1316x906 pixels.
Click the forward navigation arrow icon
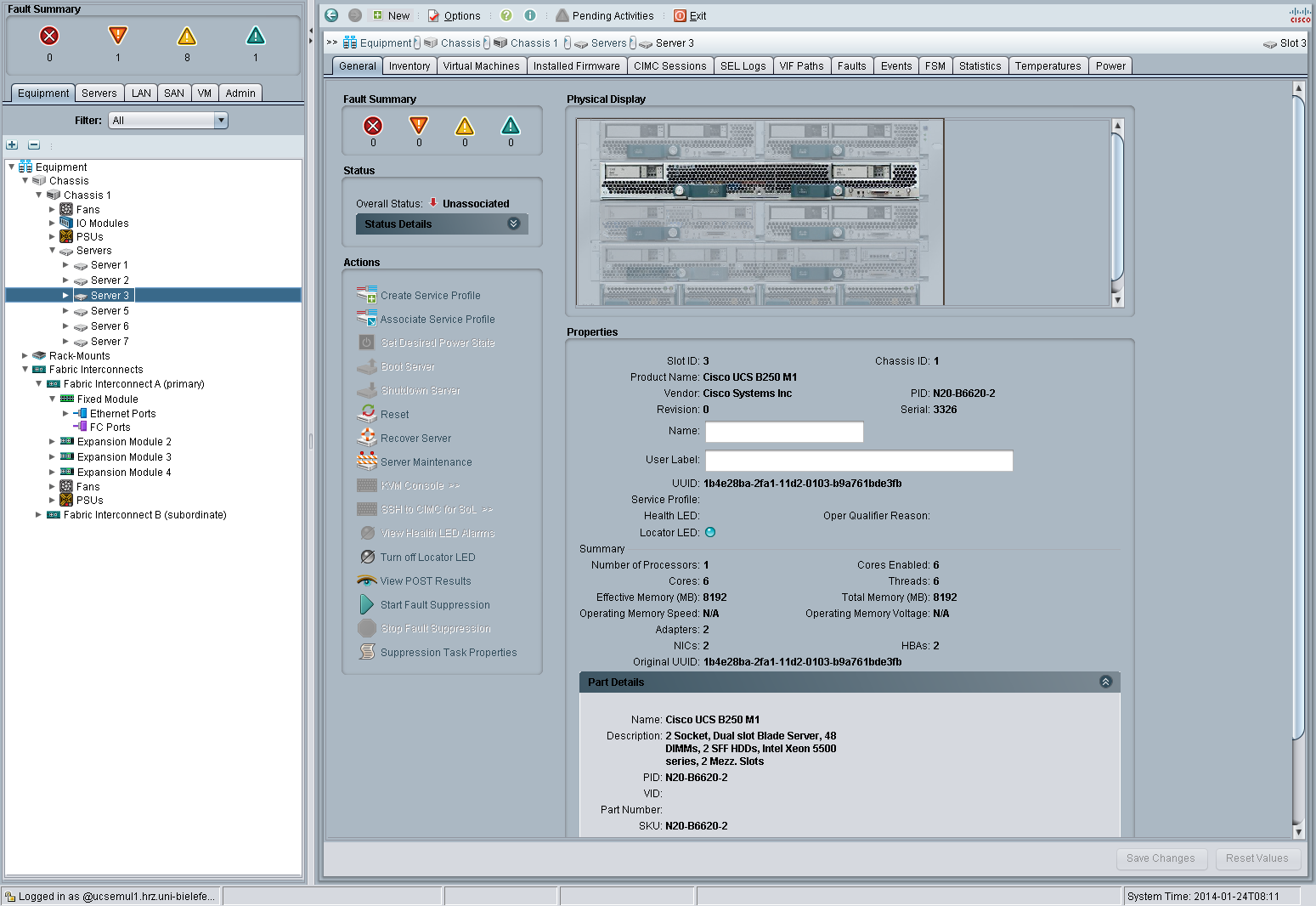coord(355,15)
